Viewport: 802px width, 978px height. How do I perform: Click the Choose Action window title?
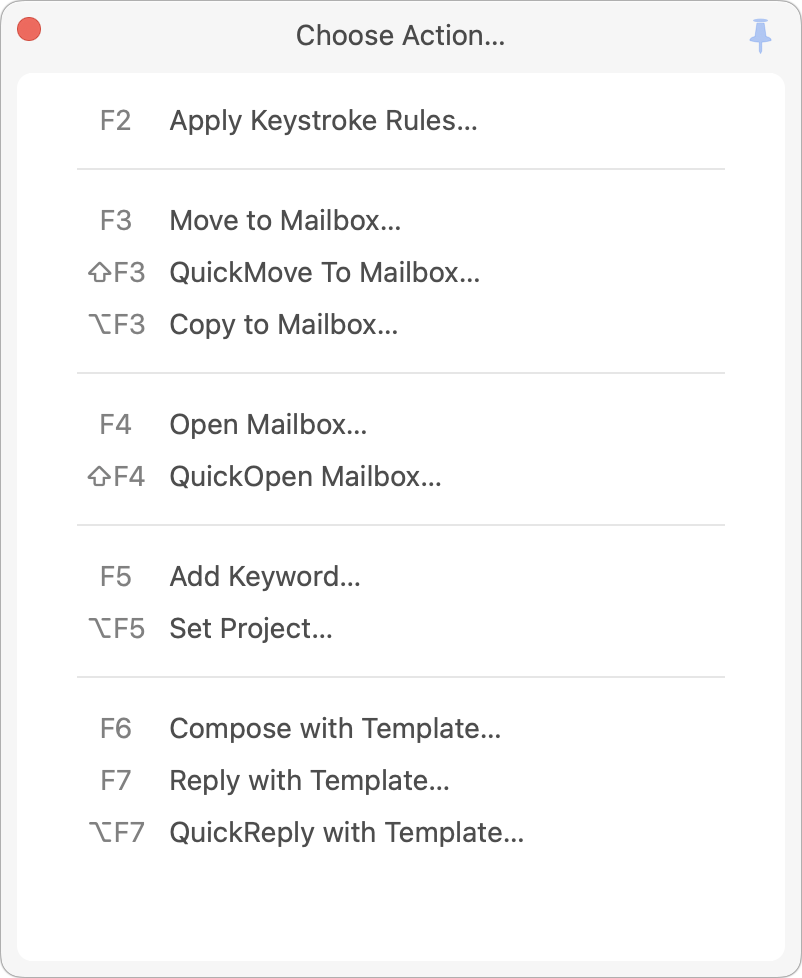tap(400, 36)
